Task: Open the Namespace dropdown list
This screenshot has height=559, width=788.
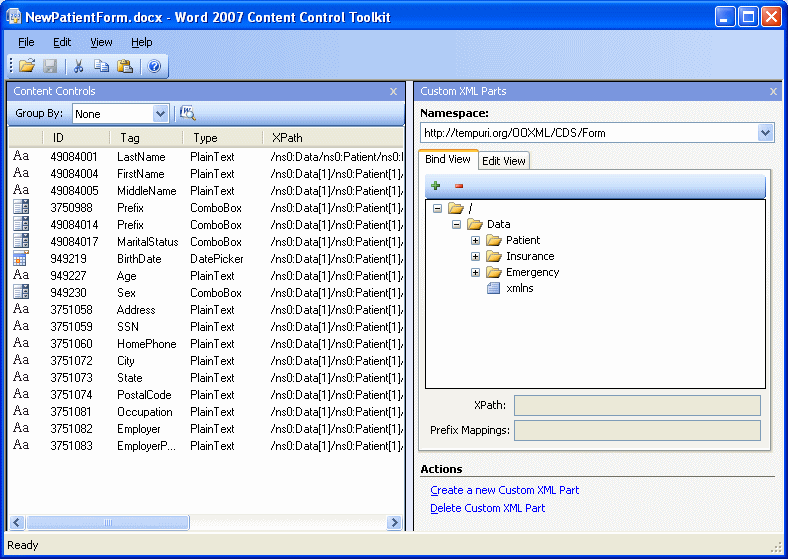Action: pyautogui.click(x=765, y=133)
